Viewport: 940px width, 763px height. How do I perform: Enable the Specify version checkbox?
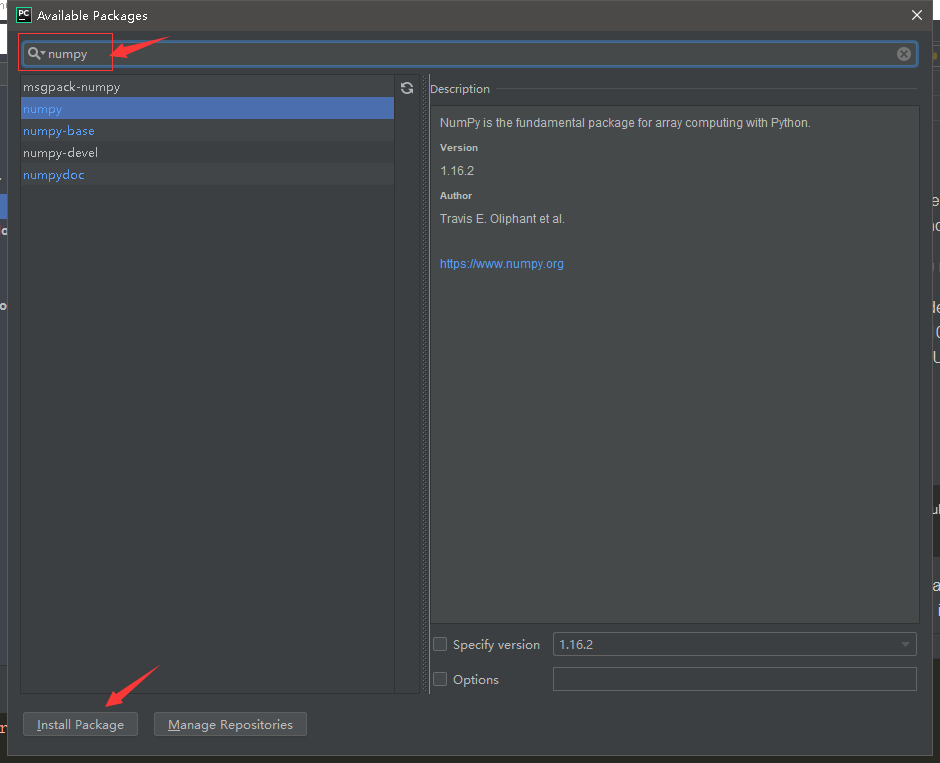pyautogui.click(x=440, y=644)
